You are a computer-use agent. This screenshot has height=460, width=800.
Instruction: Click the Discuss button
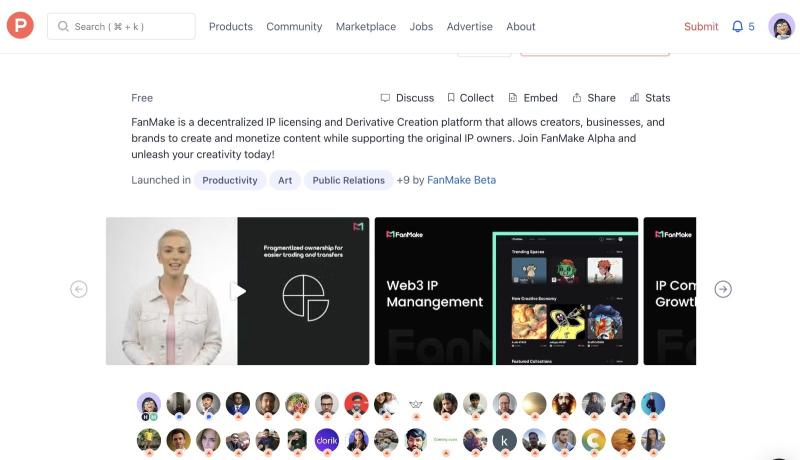(407, 98)
